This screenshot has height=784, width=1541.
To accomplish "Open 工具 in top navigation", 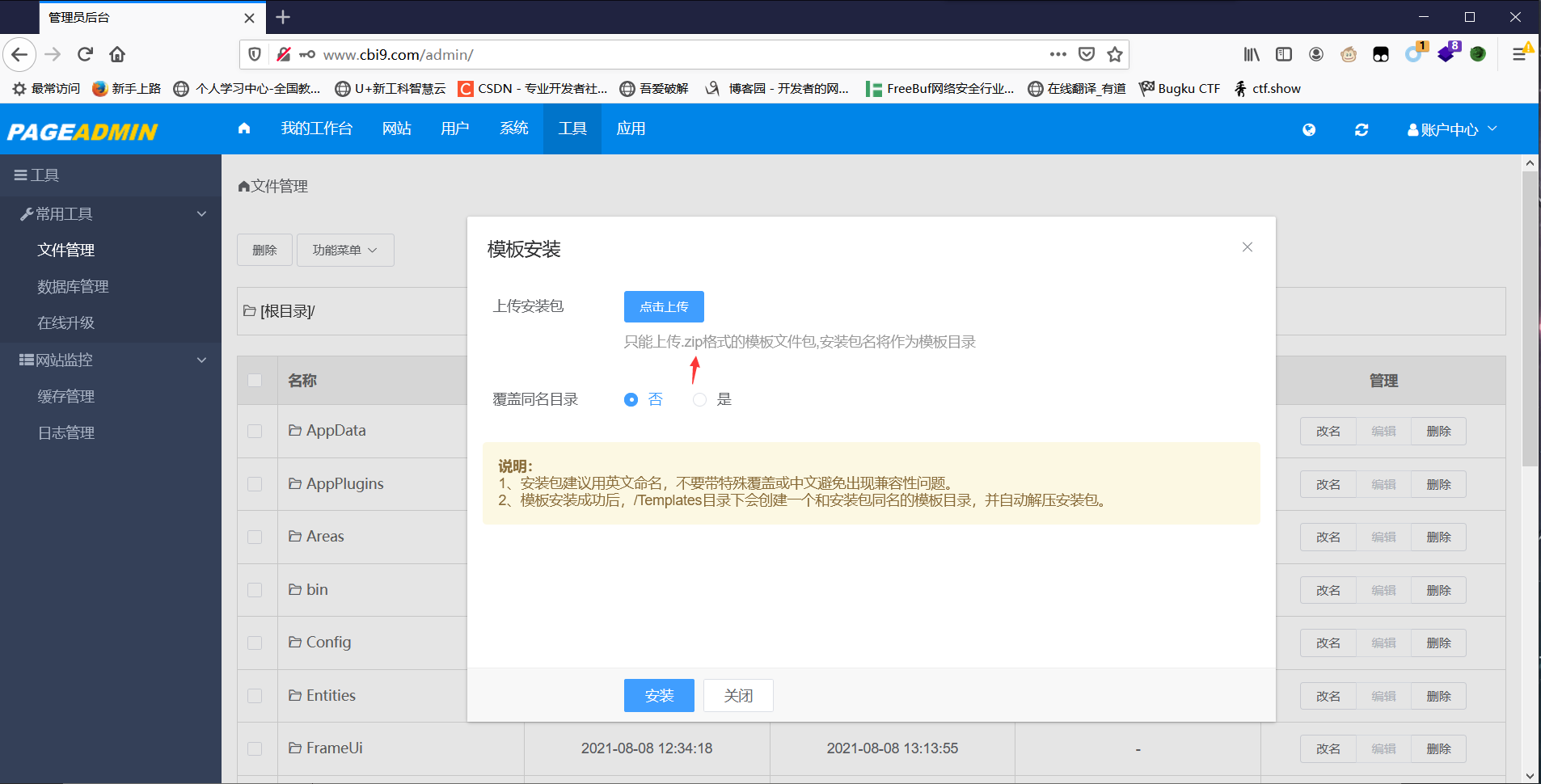I will [x=572, y=129].
